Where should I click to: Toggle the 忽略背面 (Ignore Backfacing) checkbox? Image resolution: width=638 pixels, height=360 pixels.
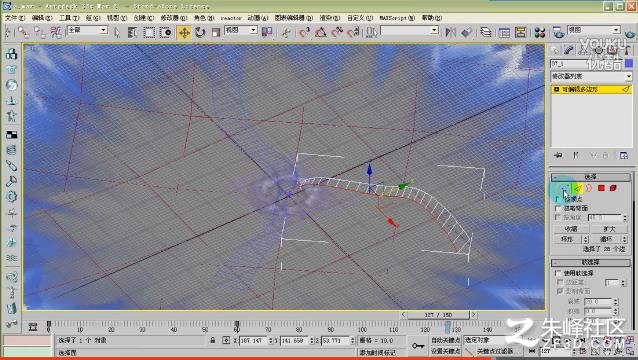click(x=558, y=208)
